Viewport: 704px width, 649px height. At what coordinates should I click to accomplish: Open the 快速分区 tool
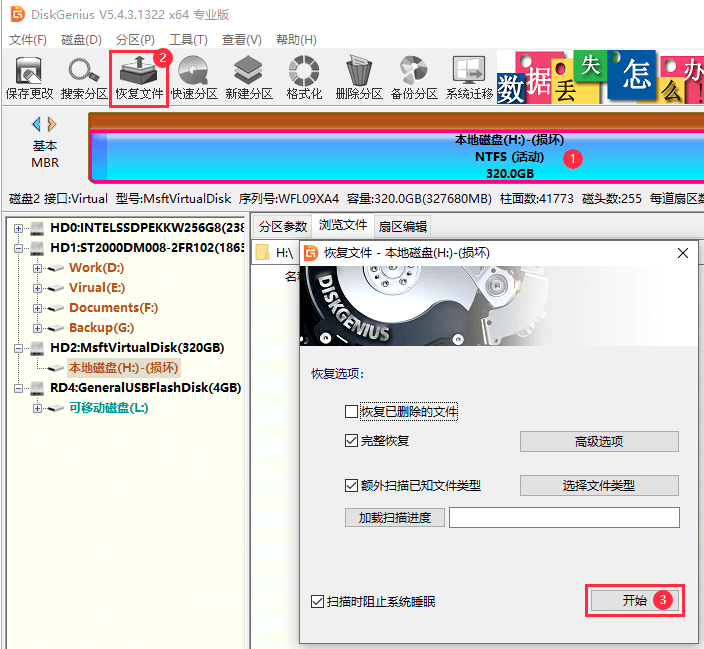click(x=194, y=78)
